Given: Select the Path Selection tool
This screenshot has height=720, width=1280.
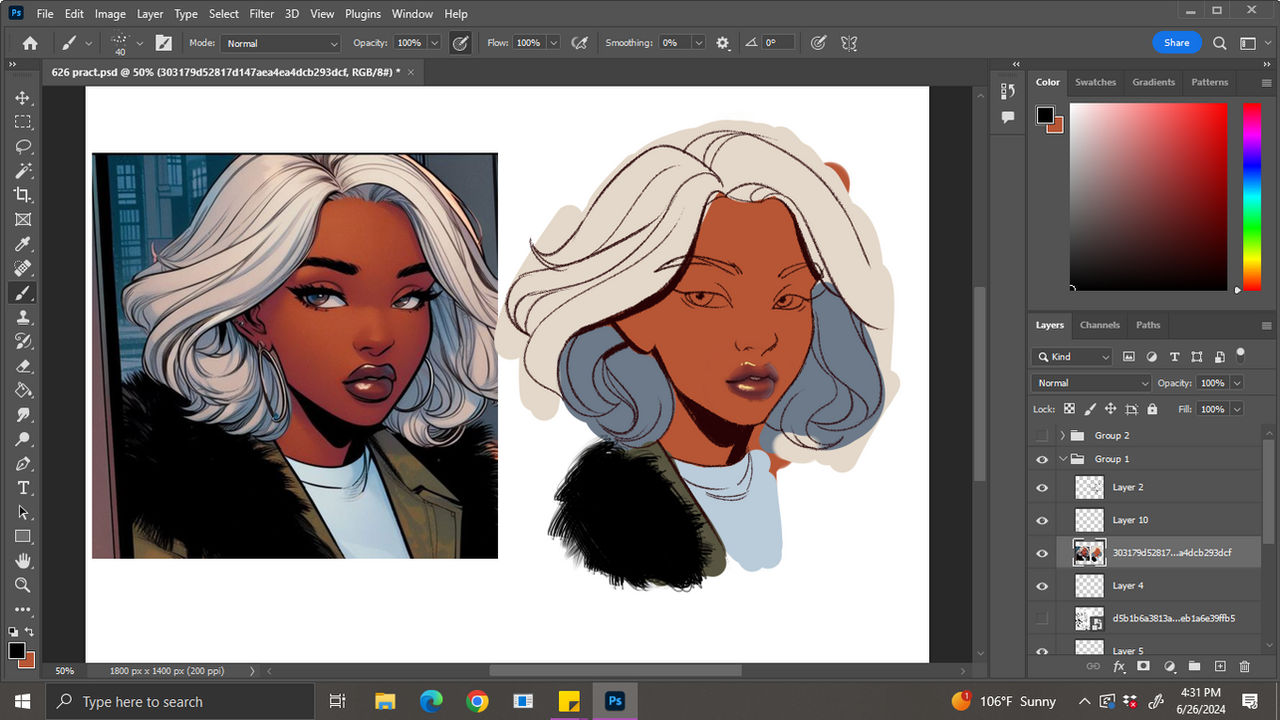Looking at the screenshot, I should [22, 512].
